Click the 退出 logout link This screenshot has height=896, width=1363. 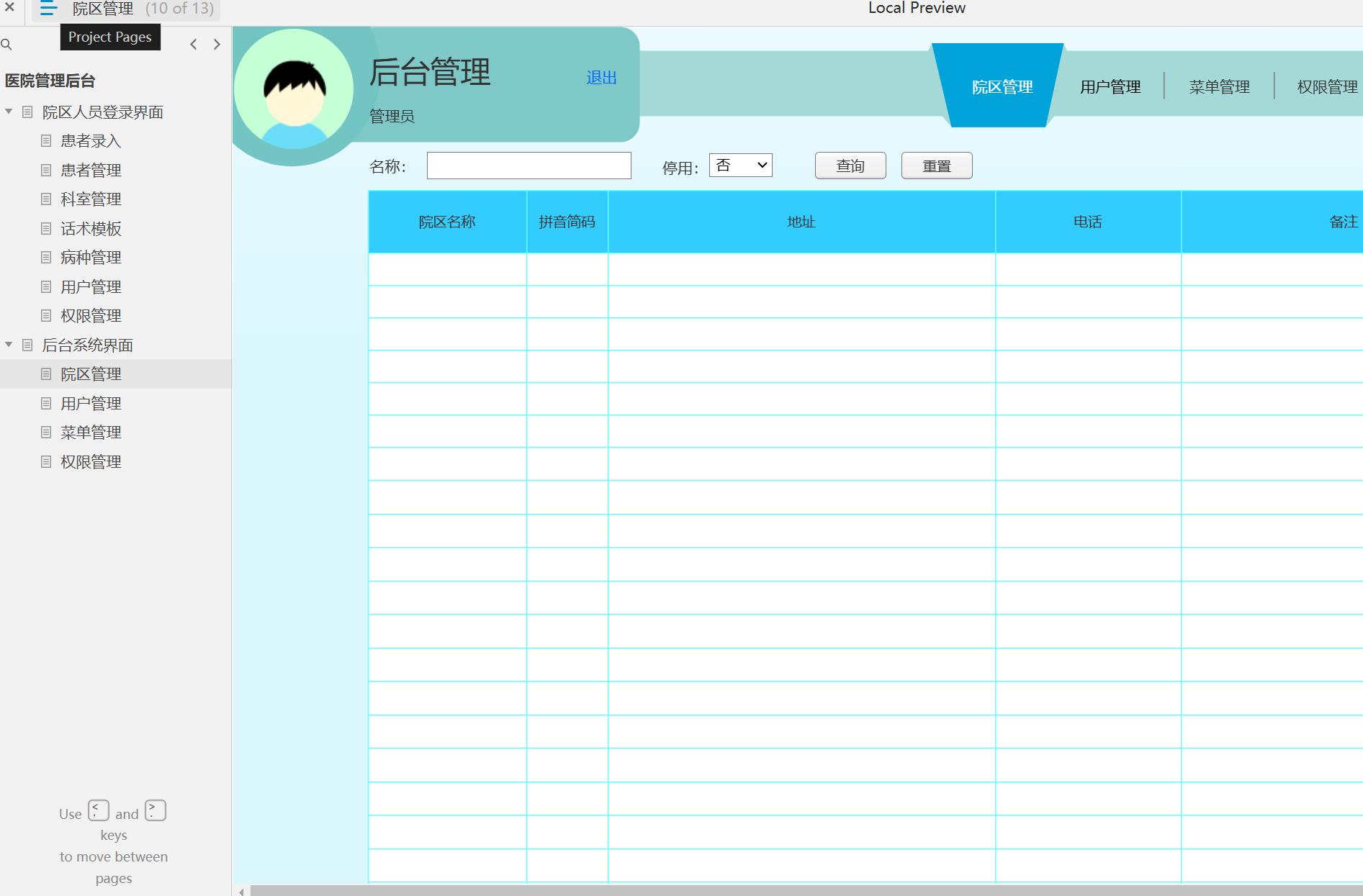coord(601,78)
